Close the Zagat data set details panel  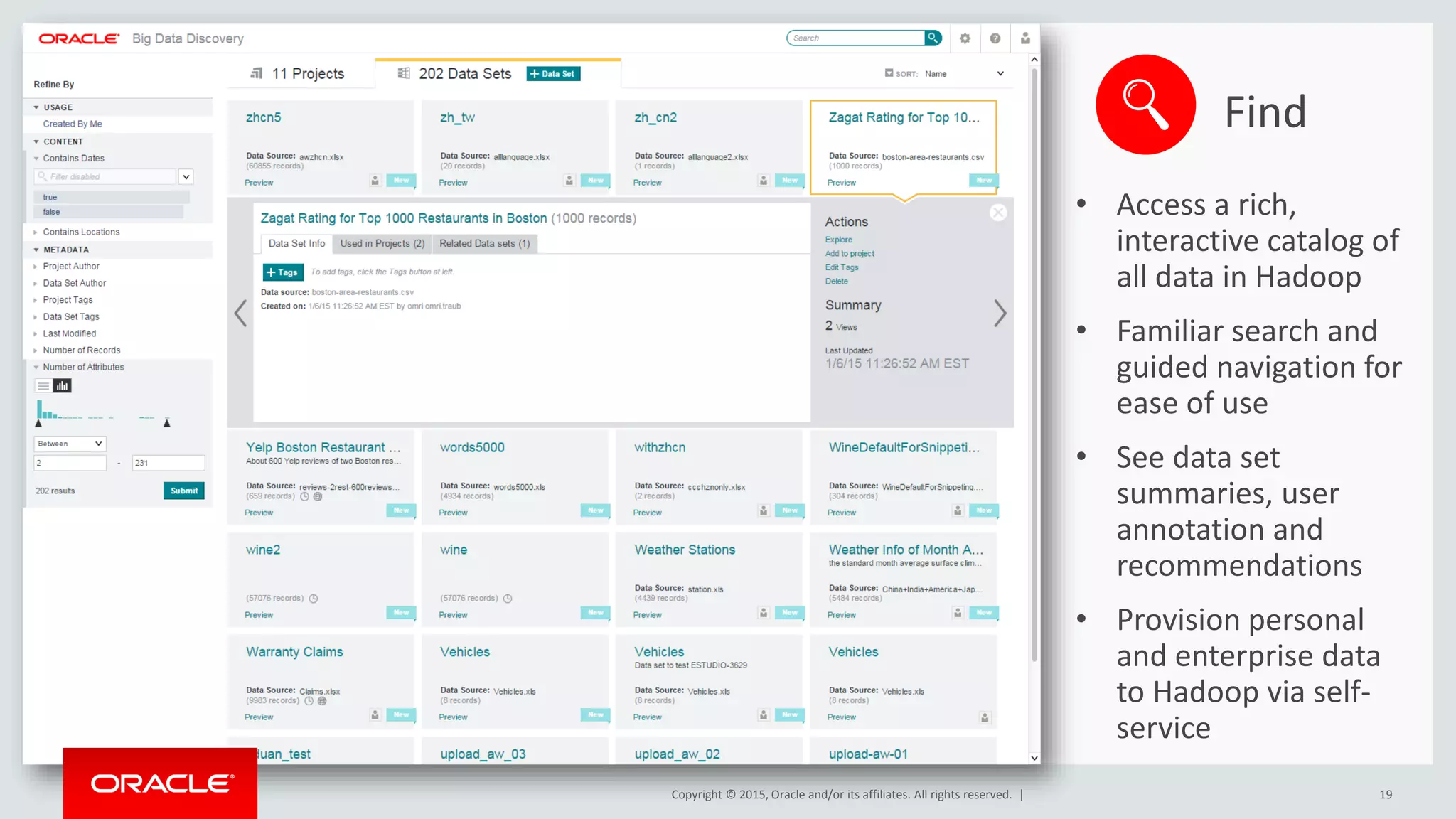[x=998, y=213]
